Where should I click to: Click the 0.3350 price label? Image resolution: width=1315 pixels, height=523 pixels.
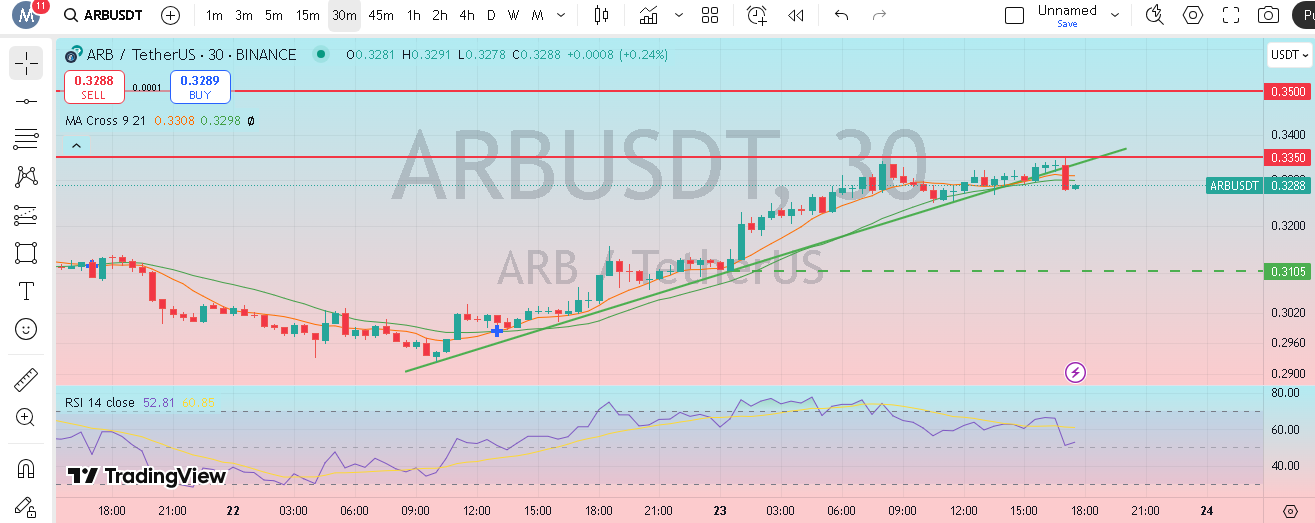coord(1288,157)
